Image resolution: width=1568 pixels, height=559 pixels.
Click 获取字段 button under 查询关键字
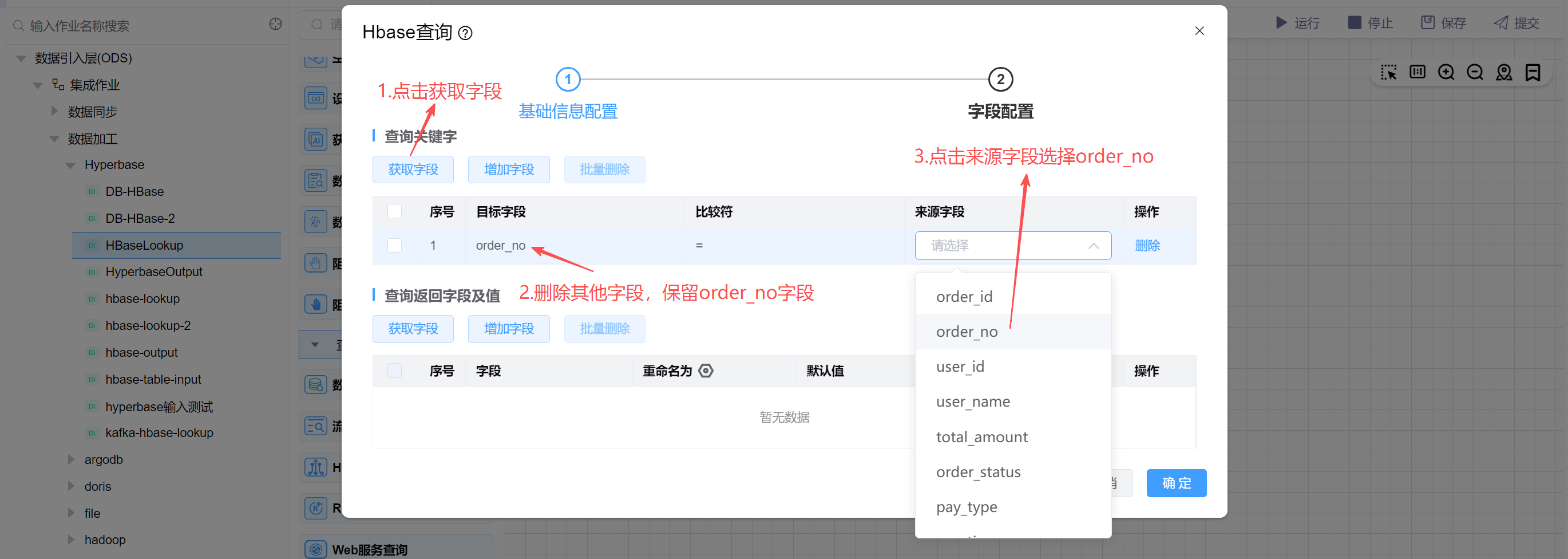[x=413, y=170]
